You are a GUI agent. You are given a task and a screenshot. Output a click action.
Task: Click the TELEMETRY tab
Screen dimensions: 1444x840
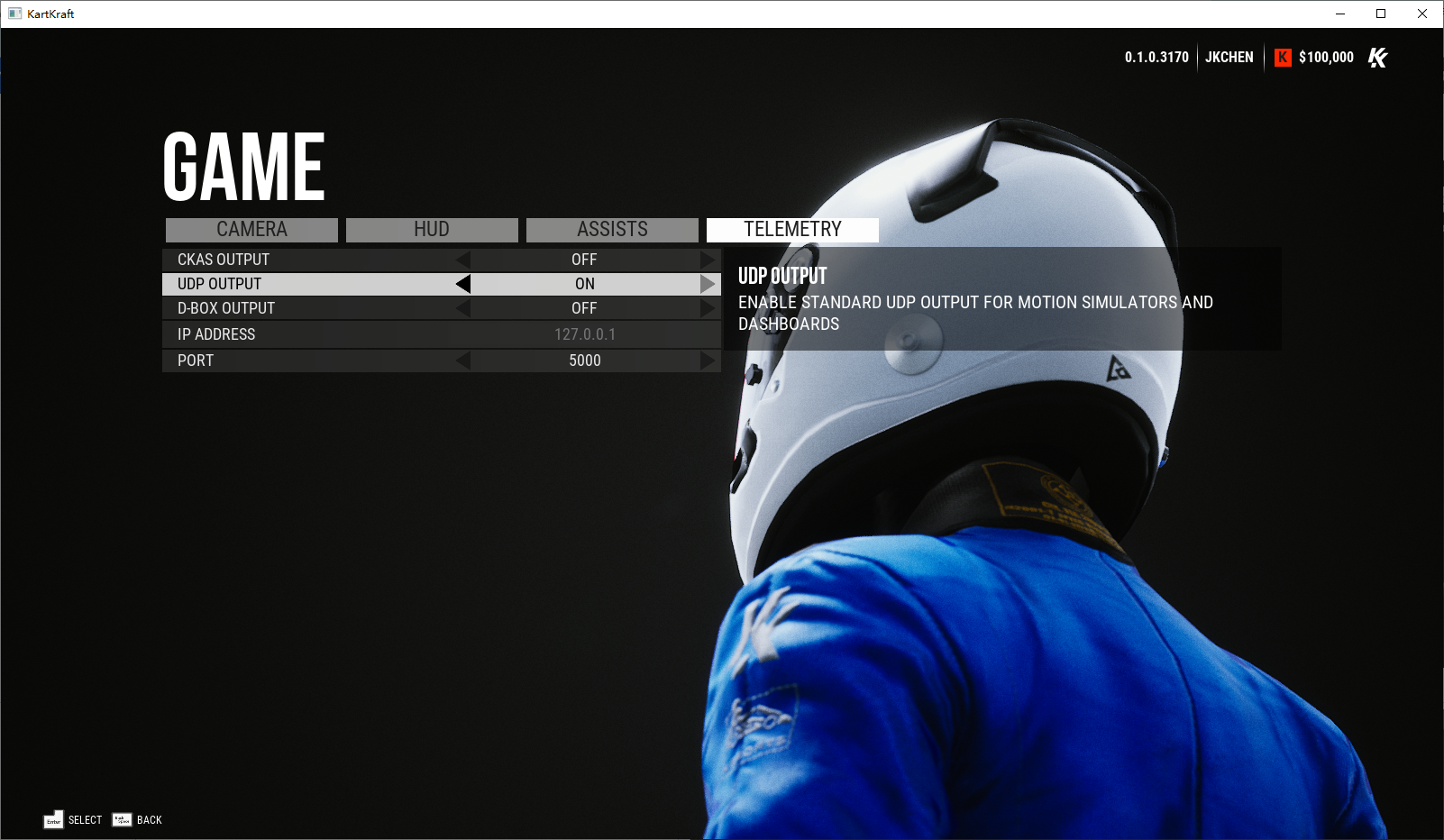point(792,230)
